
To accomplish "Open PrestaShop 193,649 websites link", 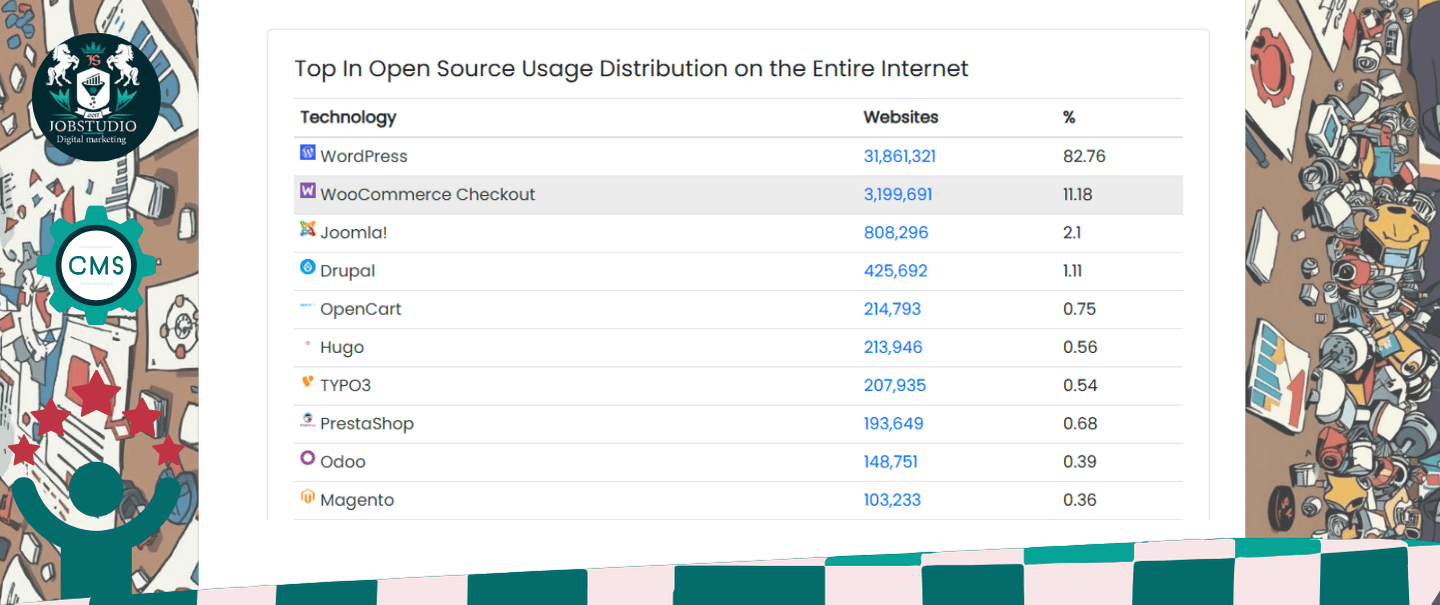I will pos(894,423).
